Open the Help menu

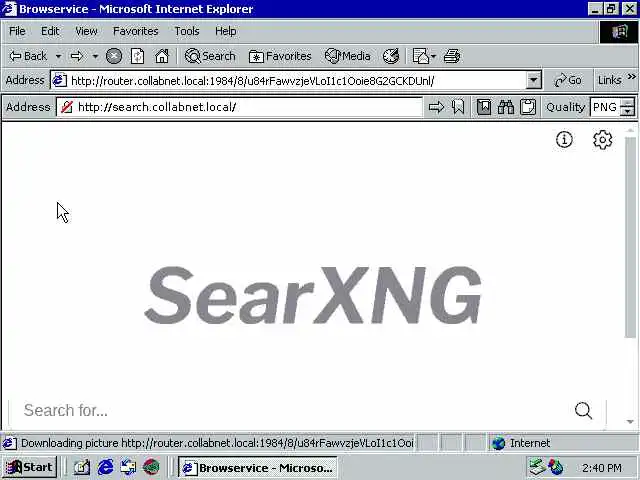coord(226,31)
